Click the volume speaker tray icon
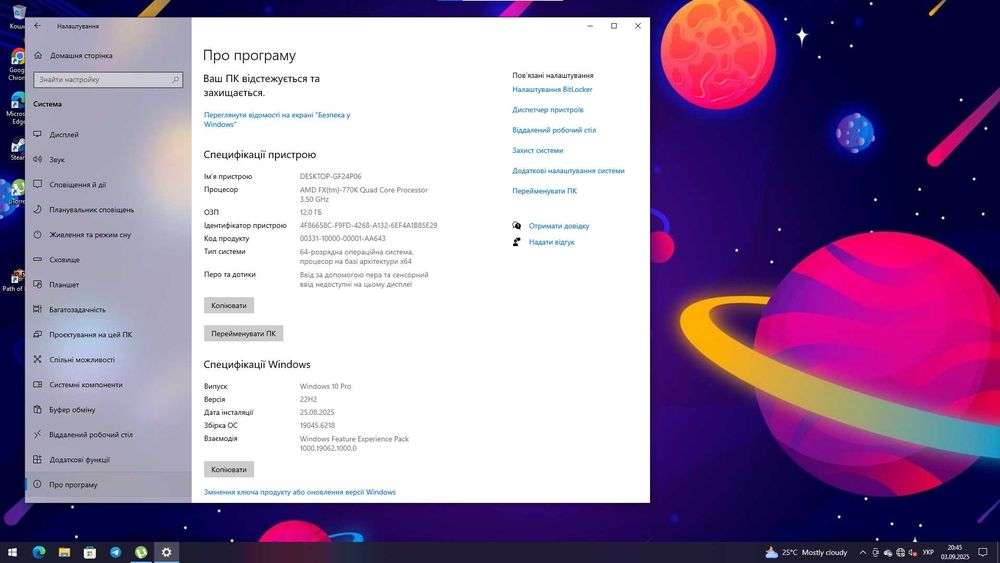The image size is (1000, 563). 913,552
